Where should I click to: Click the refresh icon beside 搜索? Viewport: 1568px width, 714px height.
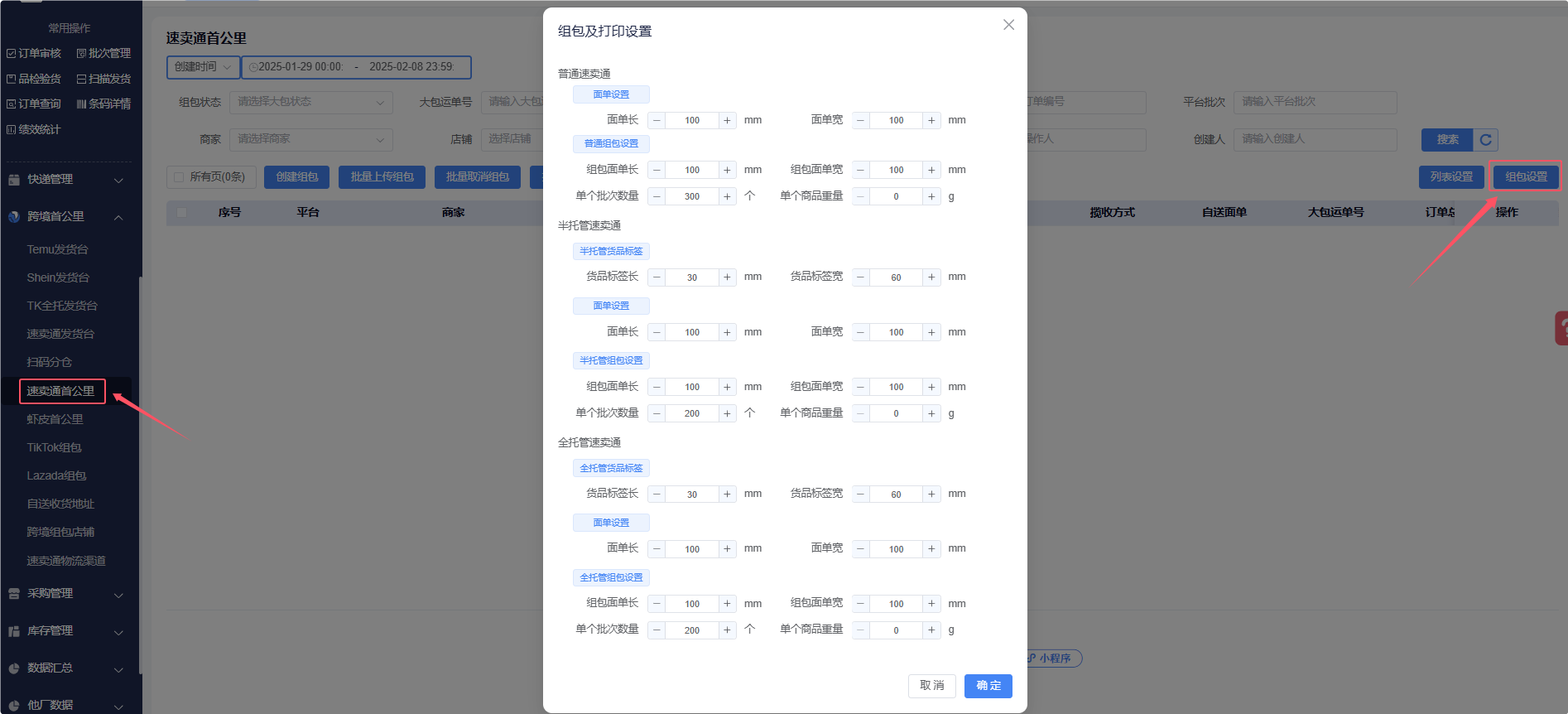point(1486,140)
